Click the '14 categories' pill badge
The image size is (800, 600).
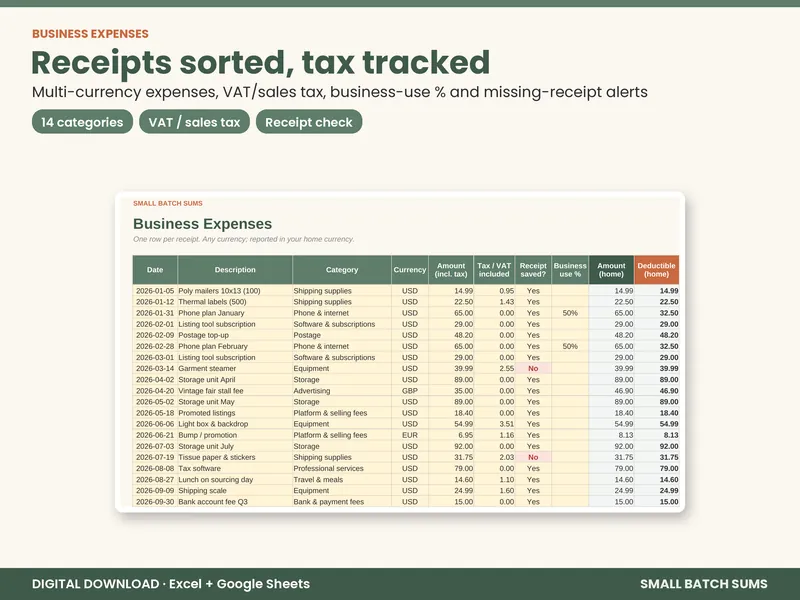[82, 122]
